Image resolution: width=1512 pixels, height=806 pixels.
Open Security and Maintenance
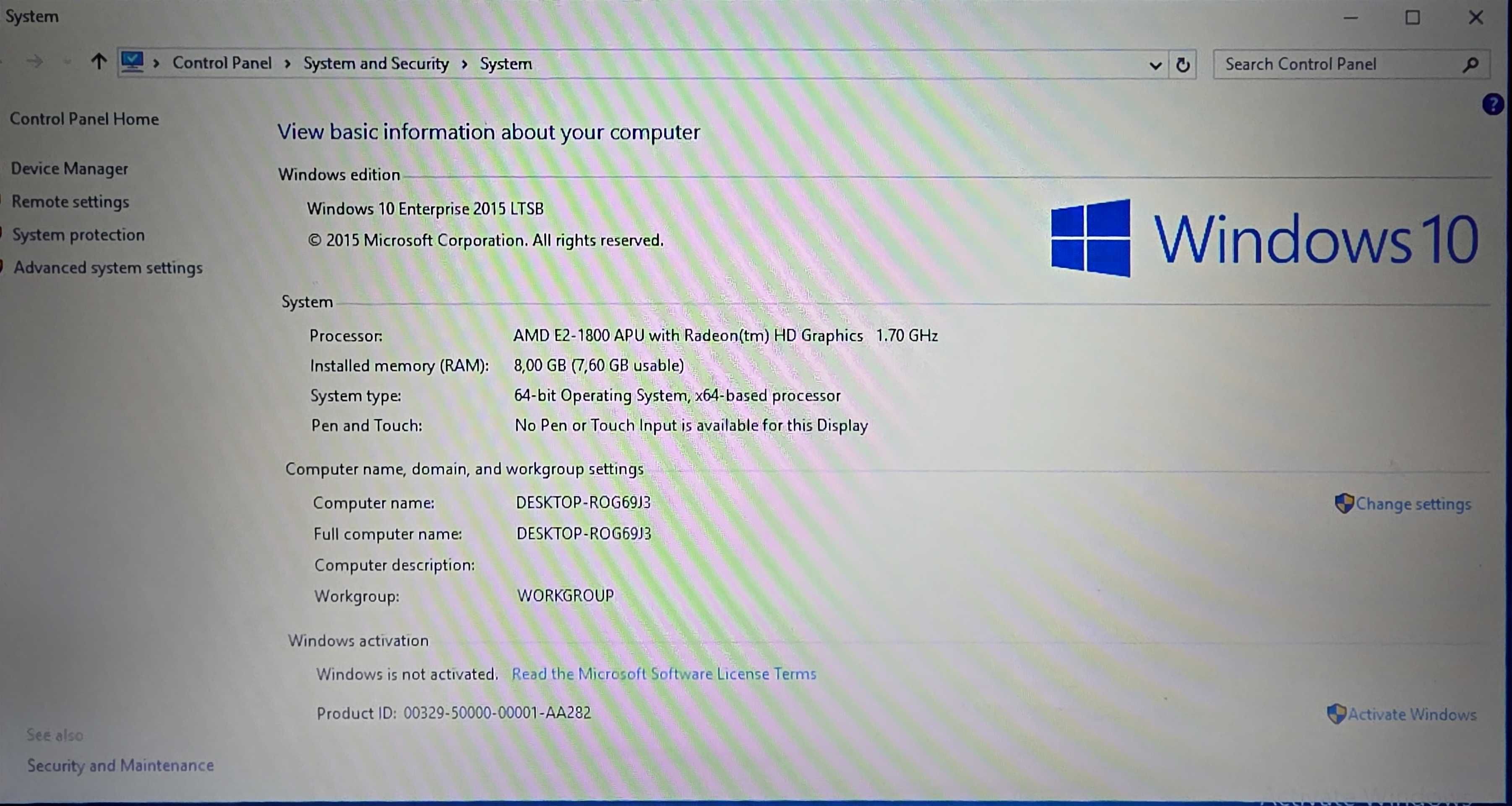(120, 765)
